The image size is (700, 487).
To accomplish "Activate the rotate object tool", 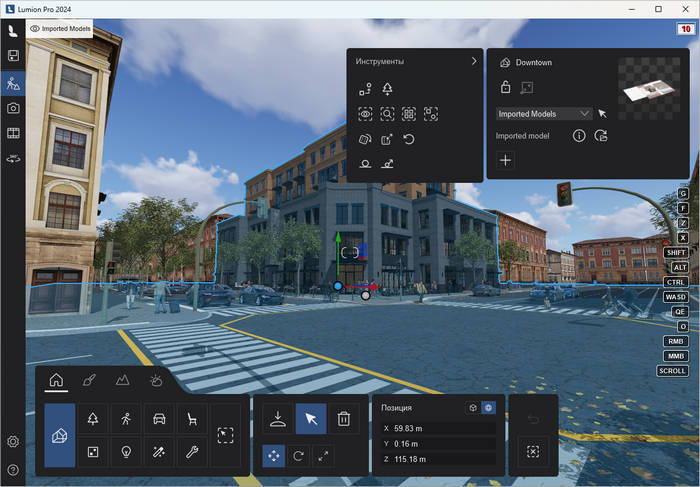I will [299, 456].
